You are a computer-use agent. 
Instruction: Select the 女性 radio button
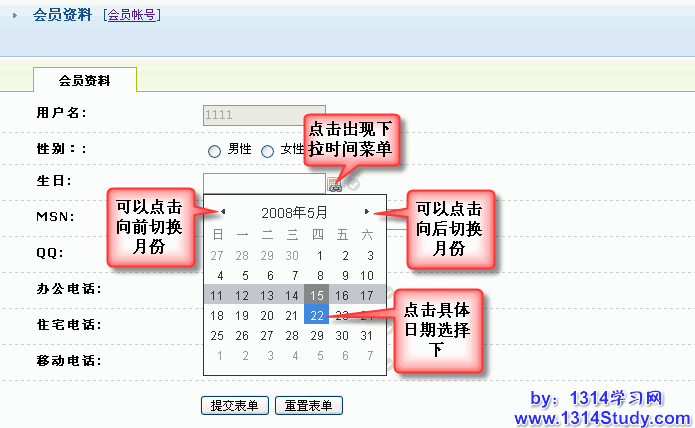tap(267, 151)
